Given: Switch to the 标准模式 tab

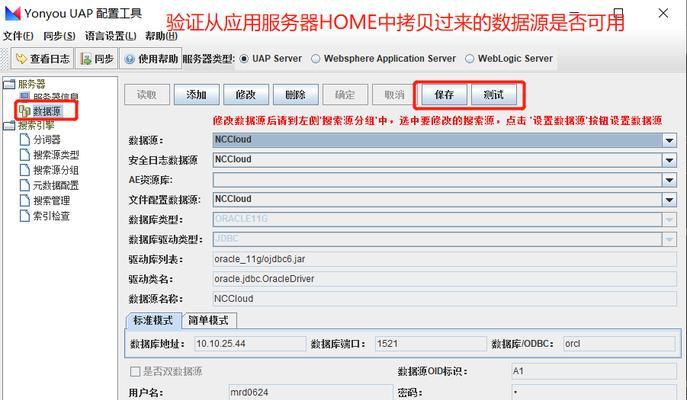Looking at the screenshot, I should click(x=153, y=320).
